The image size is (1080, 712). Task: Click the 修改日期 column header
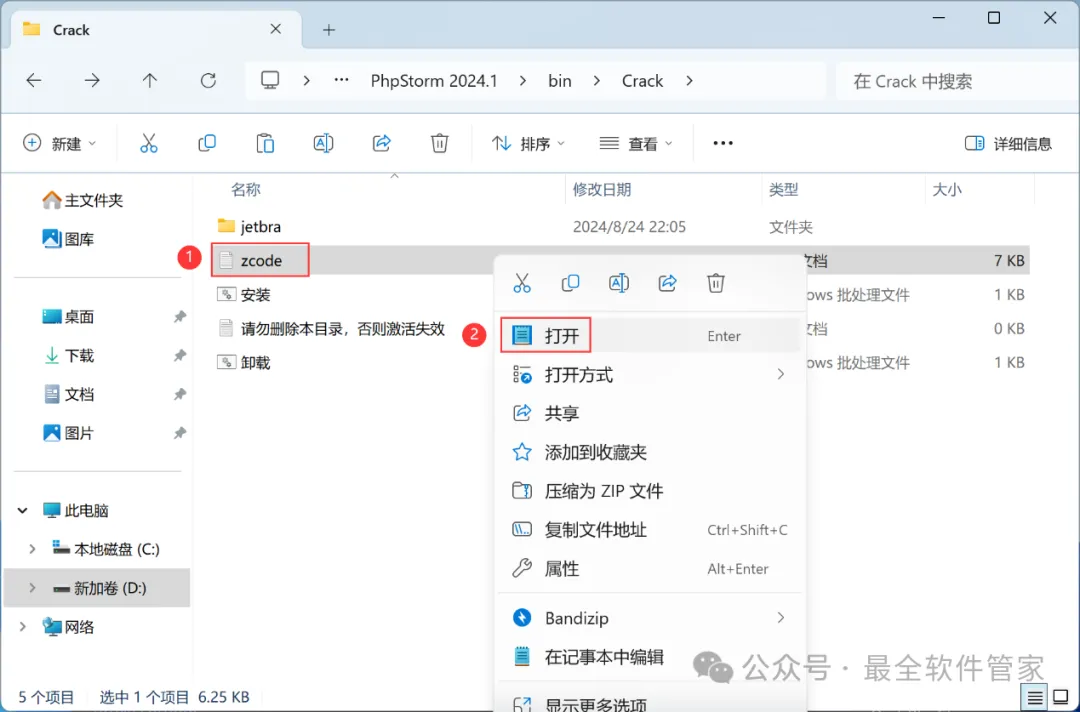[602, 189]
